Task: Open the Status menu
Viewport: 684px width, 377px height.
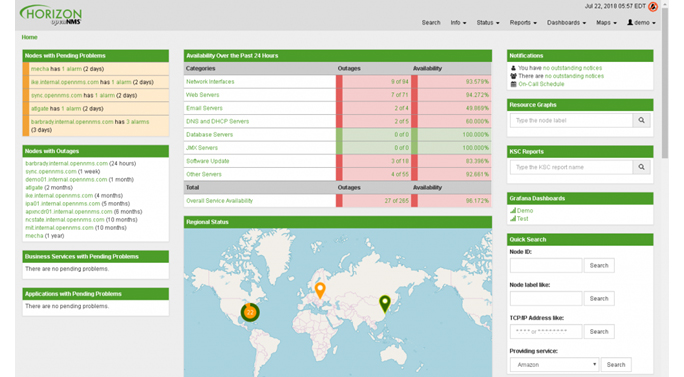Action: click(488, 22)
